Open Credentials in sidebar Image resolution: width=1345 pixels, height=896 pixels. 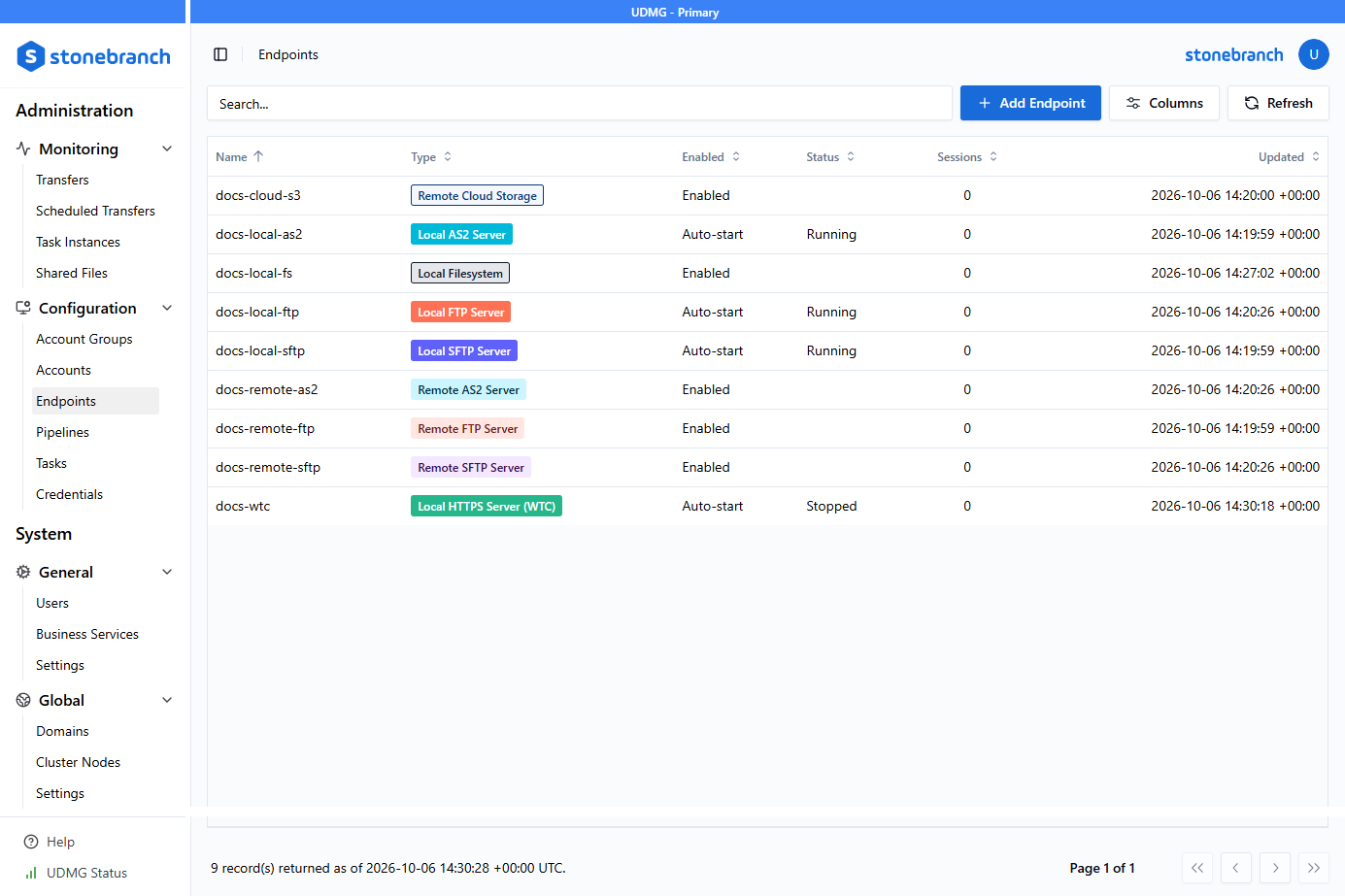tap(69, 494)
